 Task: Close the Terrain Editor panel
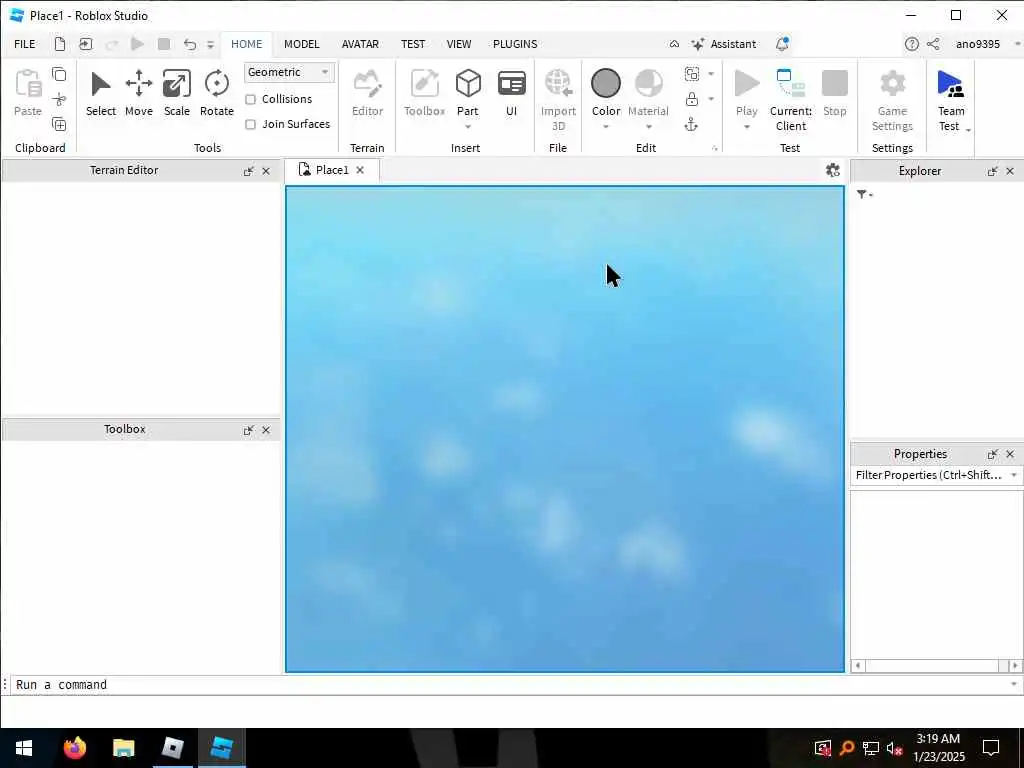(266, 171)
